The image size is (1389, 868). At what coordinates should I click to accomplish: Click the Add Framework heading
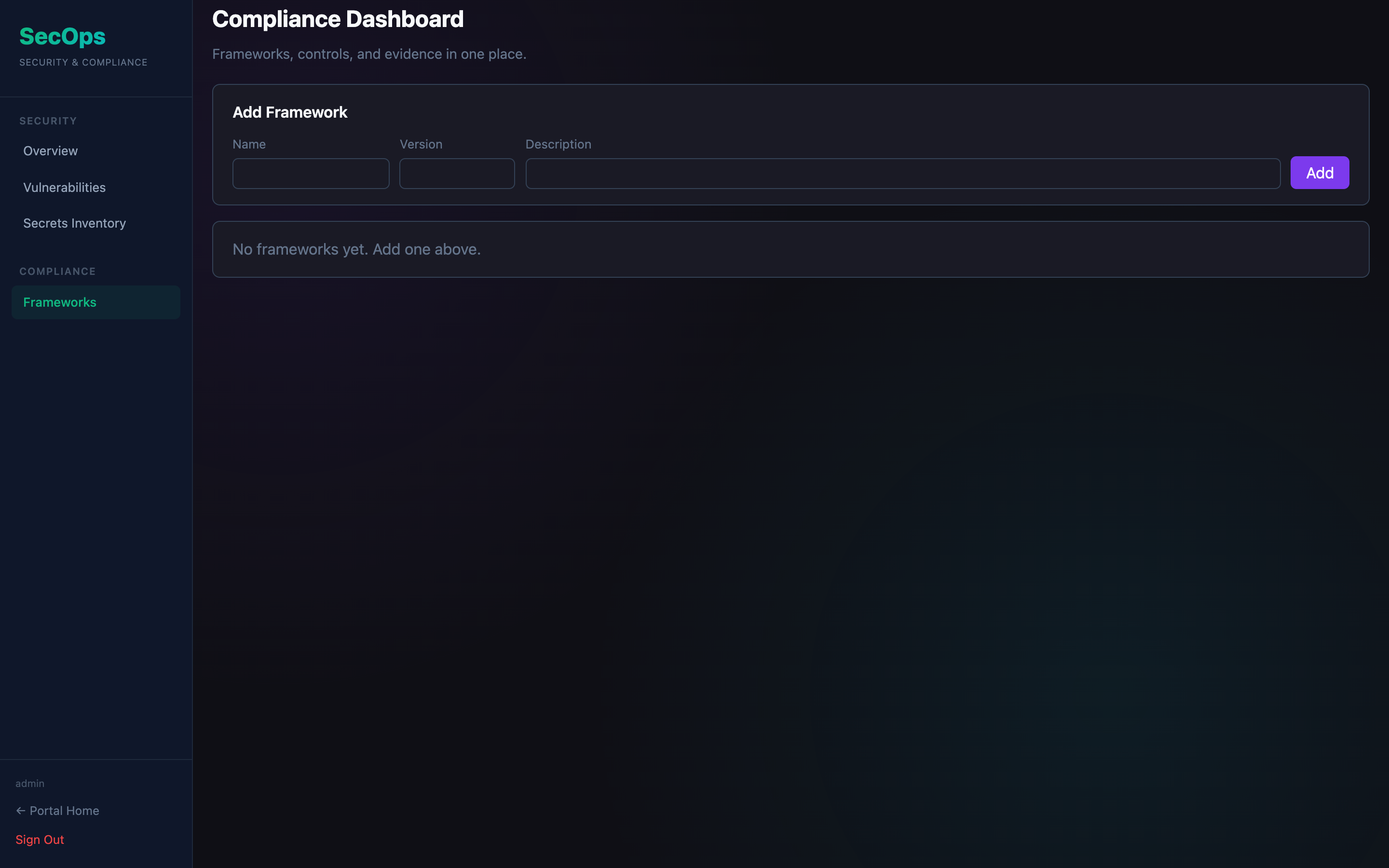coord(290,112)
